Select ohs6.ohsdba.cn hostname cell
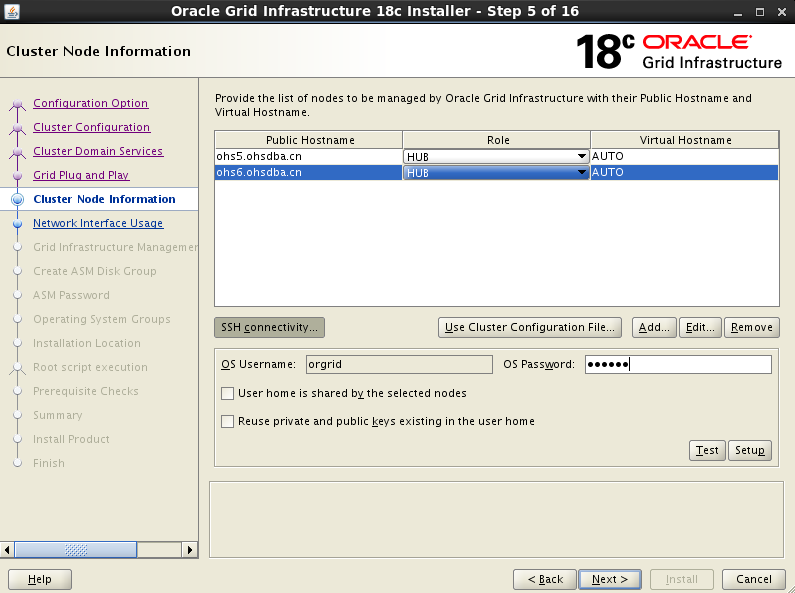Viewport: 795px width, 593px height. [x=309, y=172]
